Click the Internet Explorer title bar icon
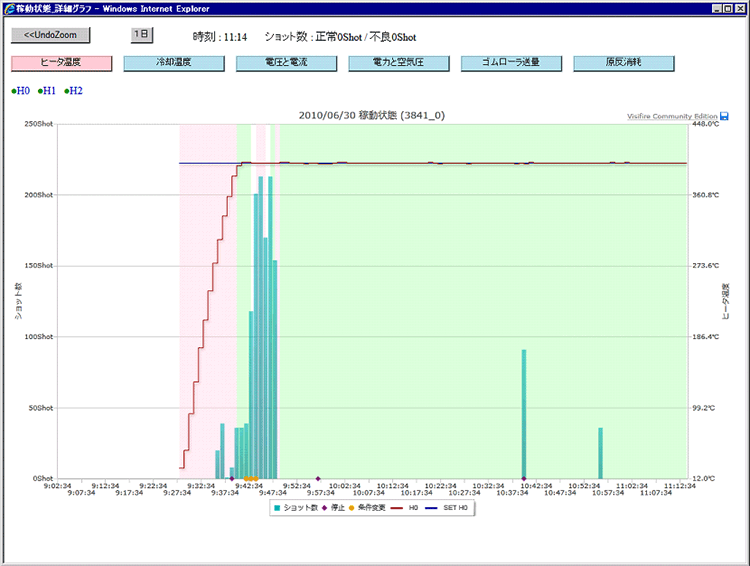Image resolution: width=750 pixels, height=566 pixels. 9,7
